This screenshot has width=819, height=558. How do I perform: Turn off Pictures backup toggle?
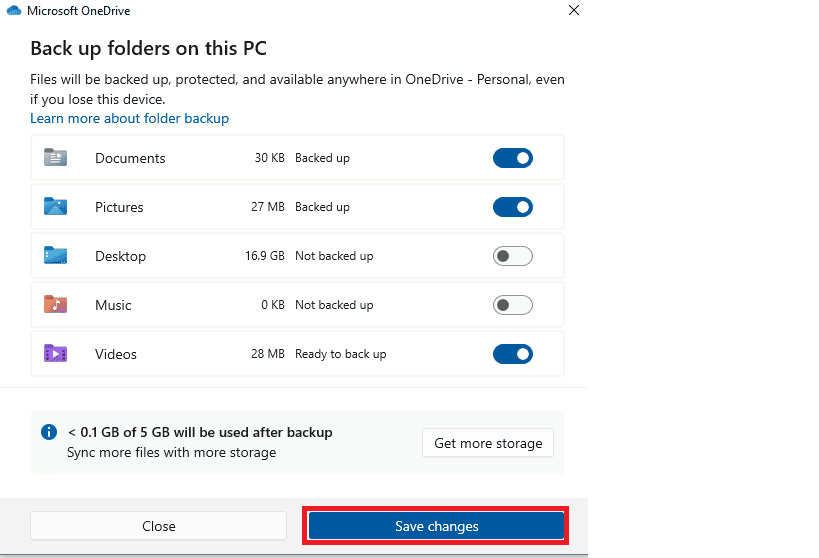coord(513,207)
